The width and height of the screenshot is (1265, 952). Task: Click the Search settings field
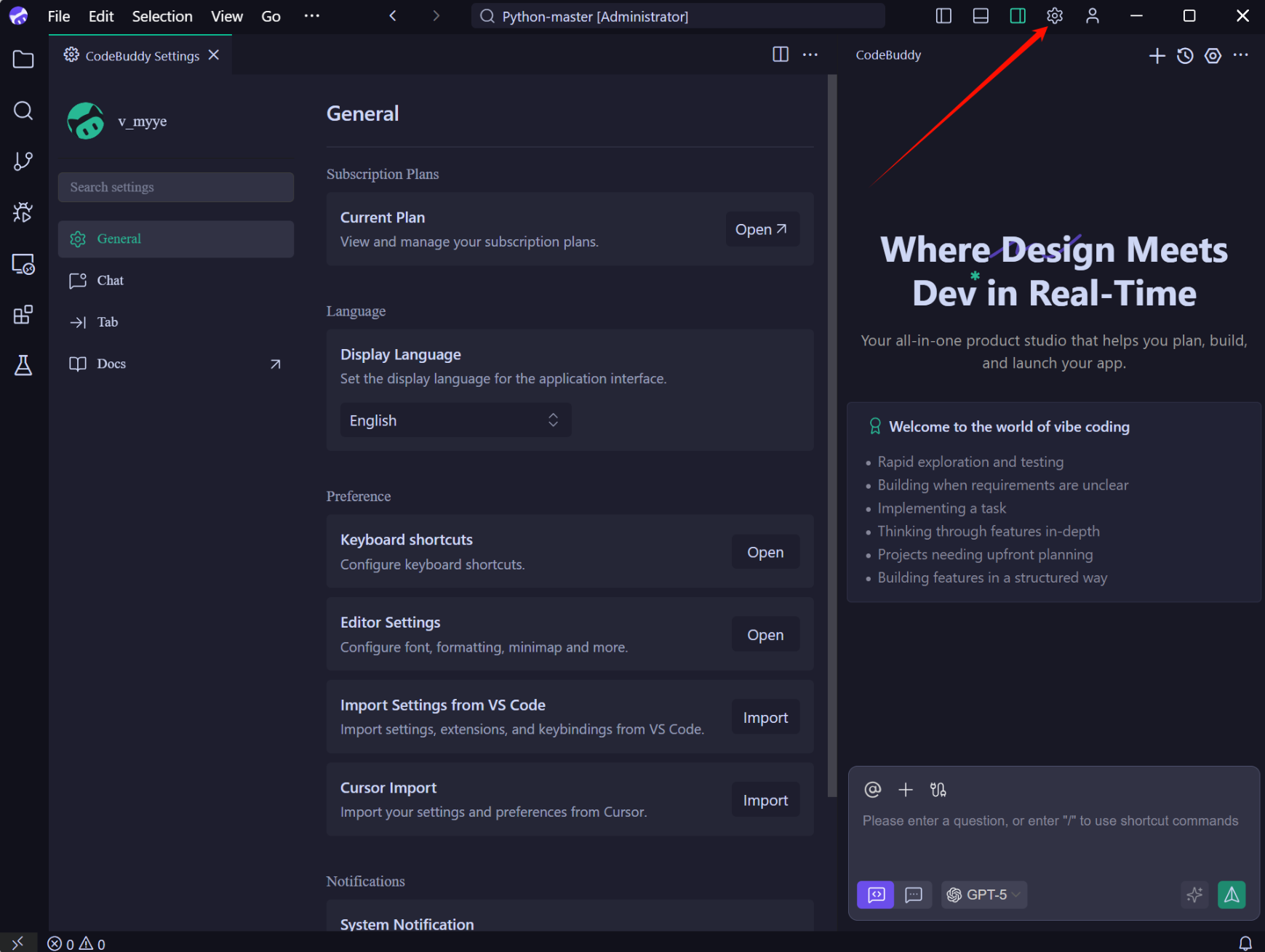coord(175,187)
